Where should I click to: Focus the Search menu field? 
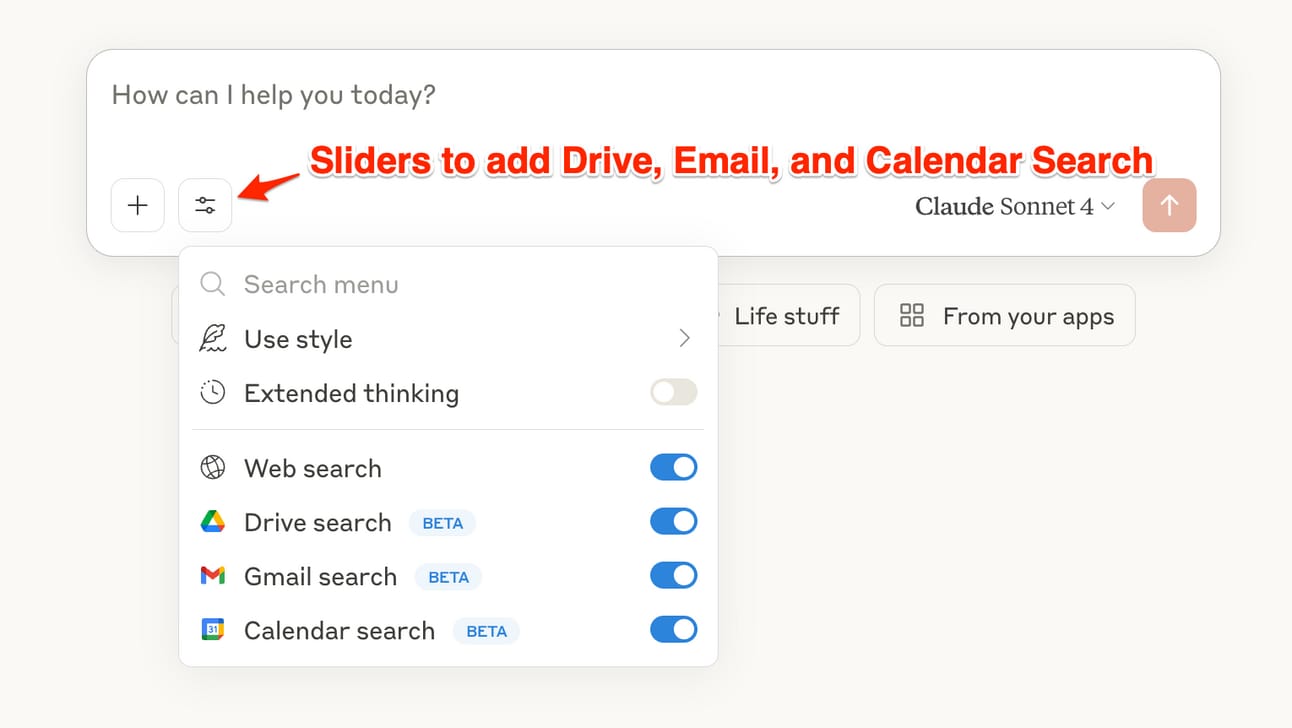tap(448, 285)
